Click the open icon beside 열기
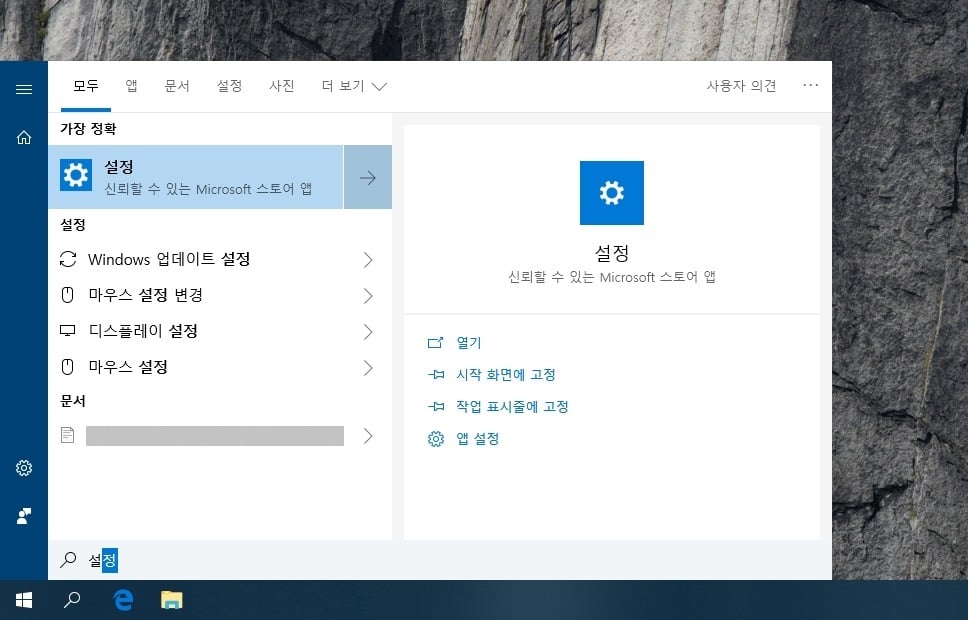The height and width of the screenshot is (620, 968). pos(436,343)
